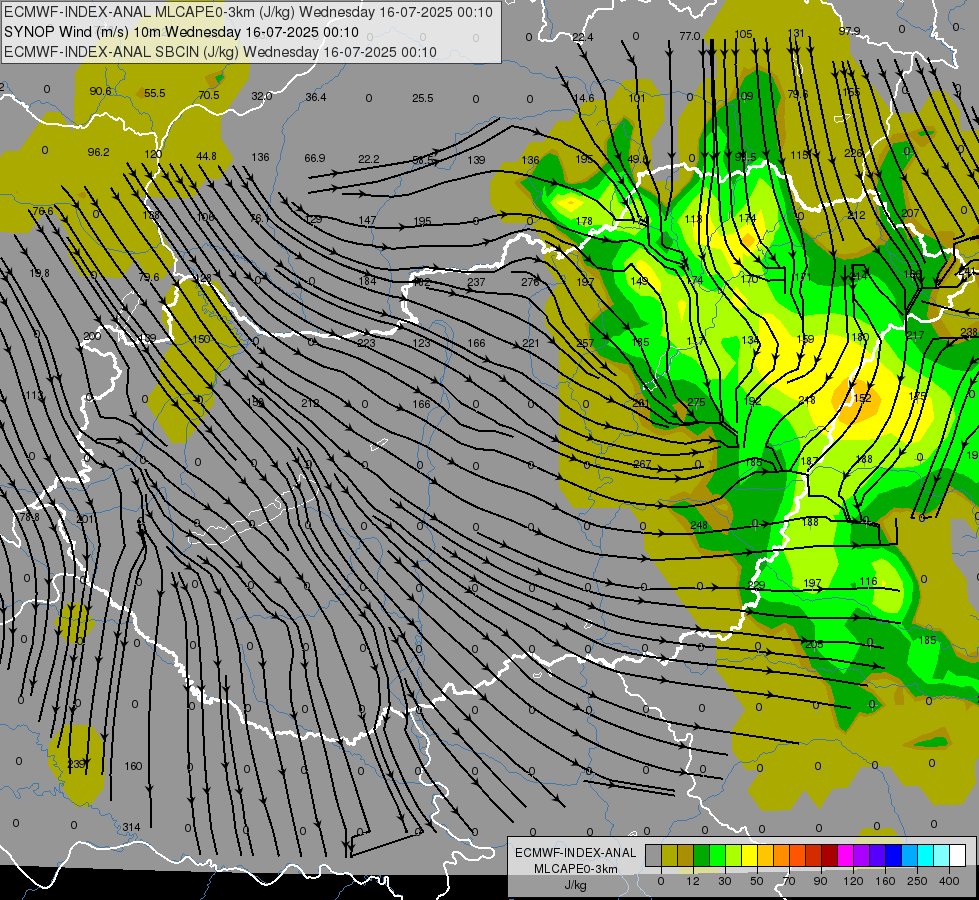The height and width of the screenshot is (900, 979).
Task: Click the map value '275'
Action: [696, 402]
